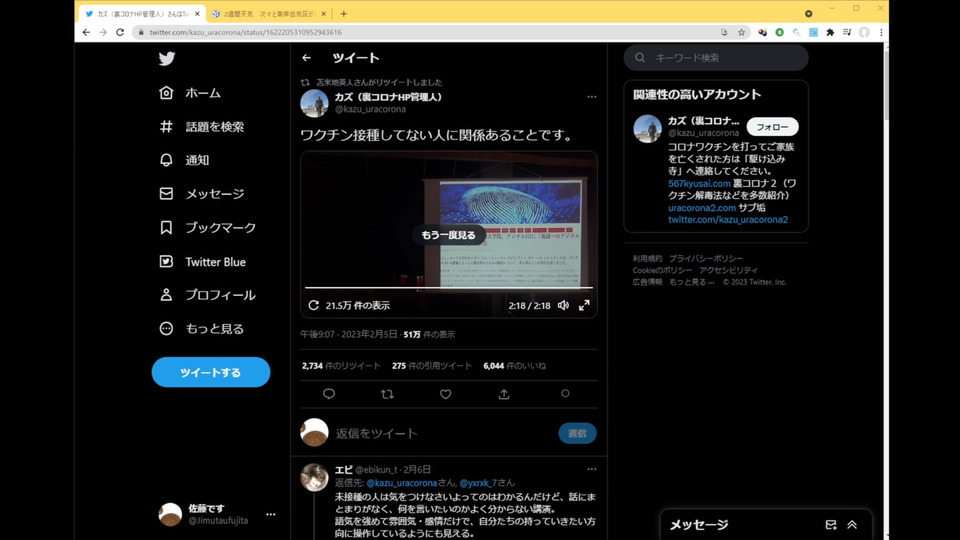Expand もっと見る in the footer
The width and height of the screenshot is (960, 540).
[x=691, y=282]
